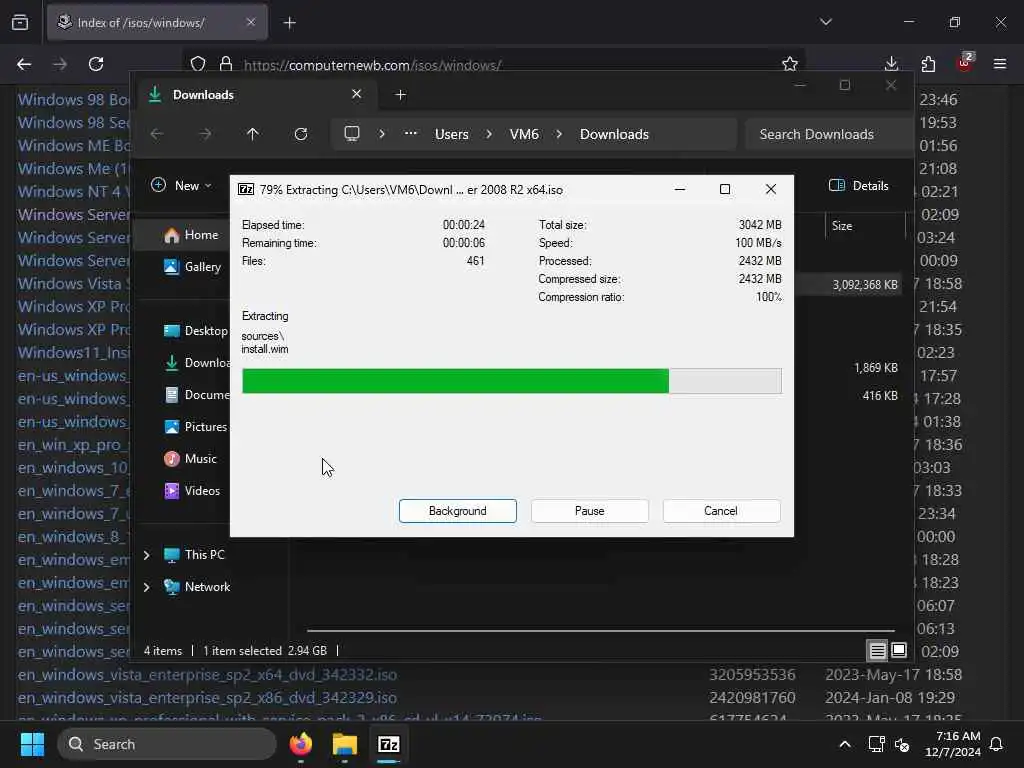This screenshot has height=768, width=1024.
Task: Open the ellipsis in Explorer breadcrumb
Action: point(410,134)
